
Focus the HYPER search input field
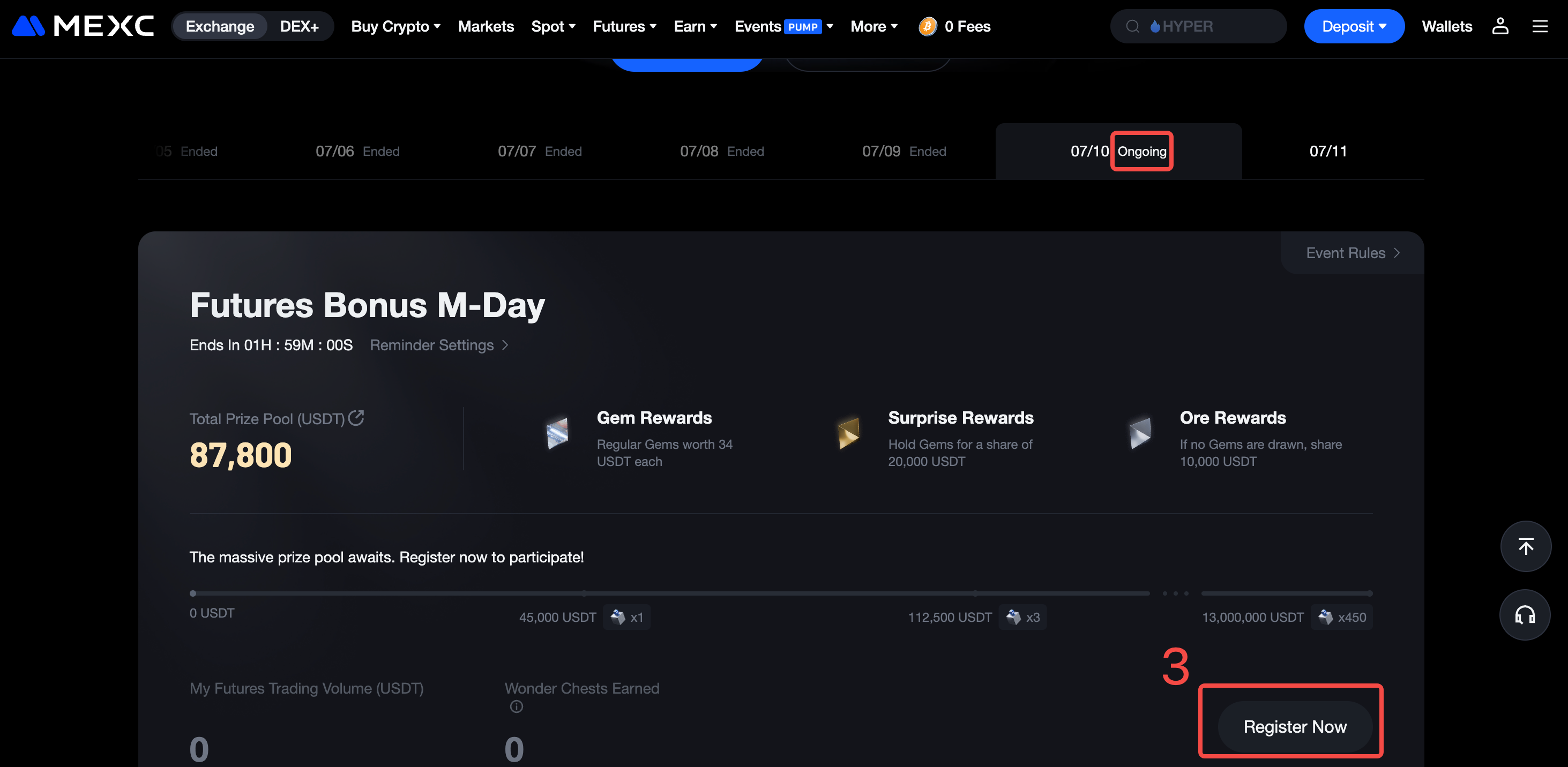pos(1198,26)
